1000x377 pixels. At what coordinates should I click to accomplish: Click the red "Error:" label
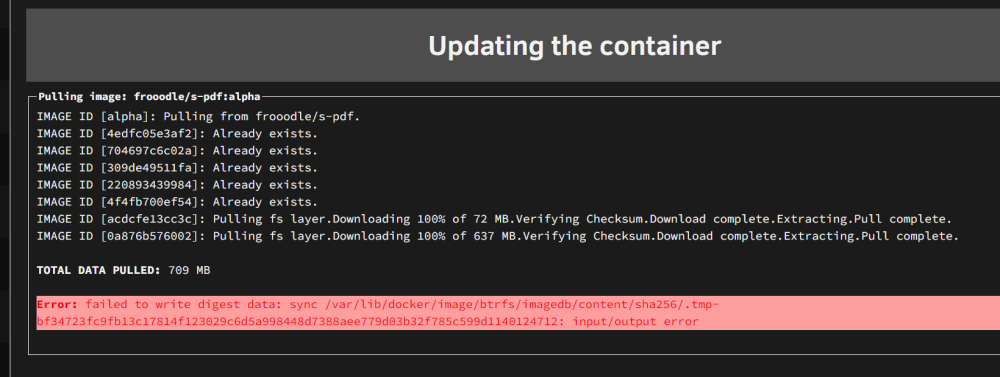point(57,305)
